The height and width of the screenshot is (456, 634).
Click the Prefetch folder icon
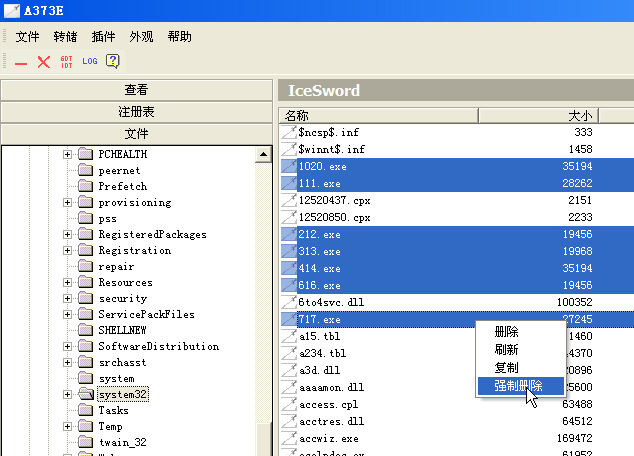(x=85, y=186)
